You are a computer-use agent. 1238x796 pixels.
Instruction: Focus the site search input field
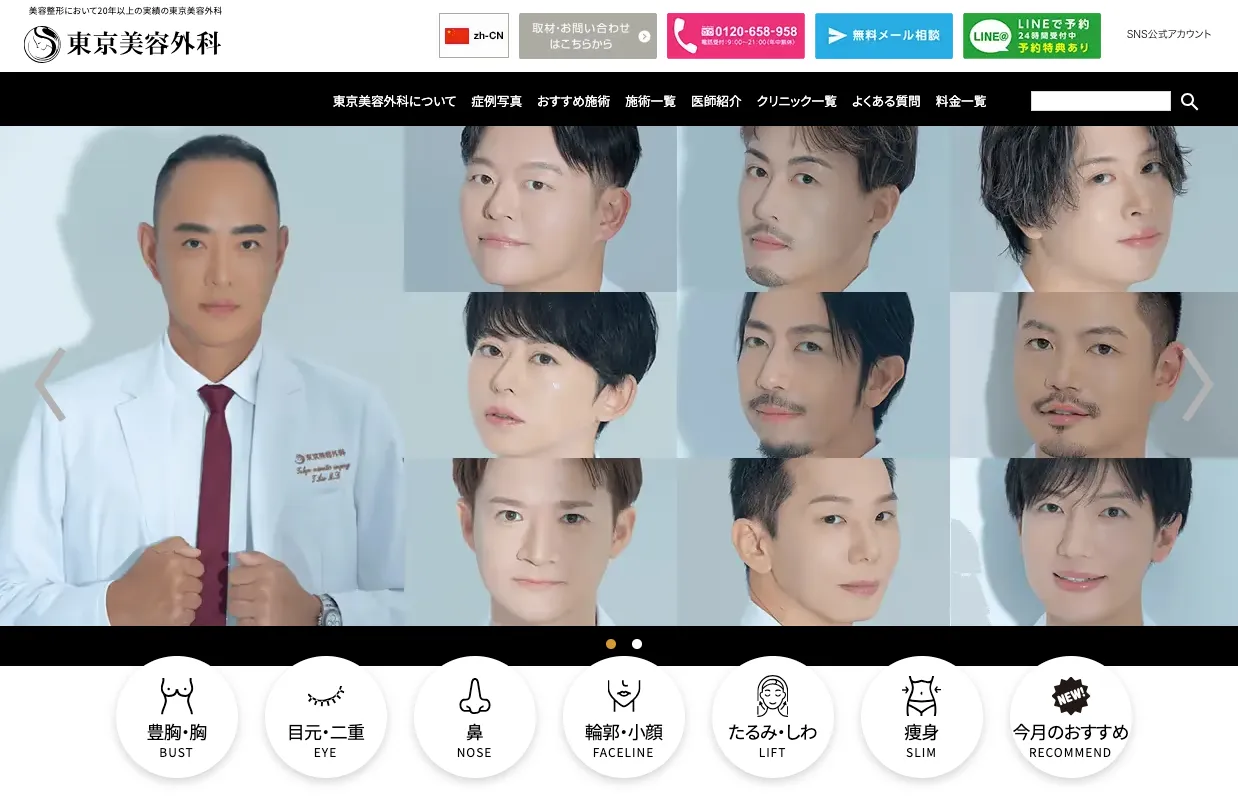[x=1100, y=101]
